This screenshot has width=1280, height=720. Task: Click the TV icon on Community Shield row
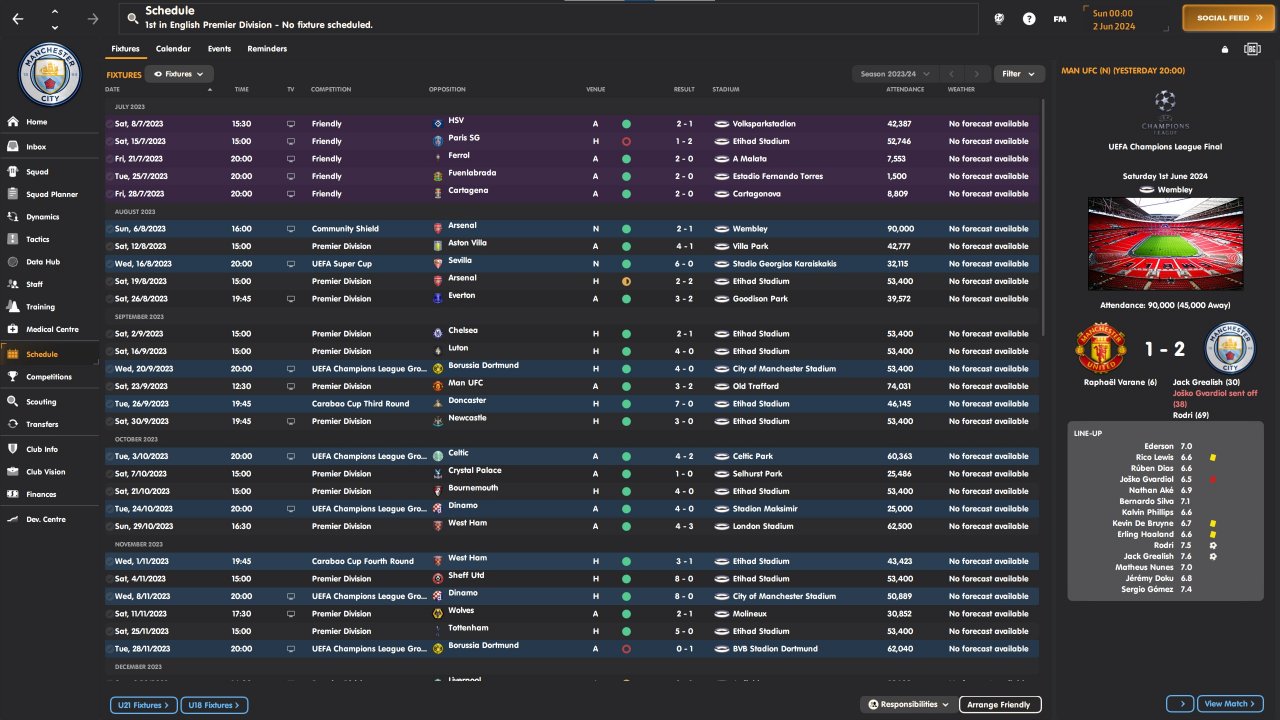point(291,229)
